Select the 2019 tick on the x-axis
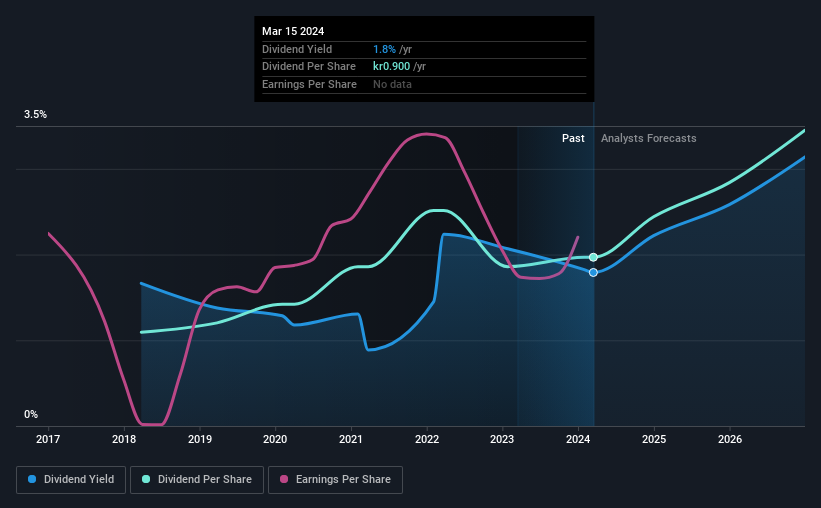The width and height of the screenshot is (821, 508). click(x=200, y=439)
